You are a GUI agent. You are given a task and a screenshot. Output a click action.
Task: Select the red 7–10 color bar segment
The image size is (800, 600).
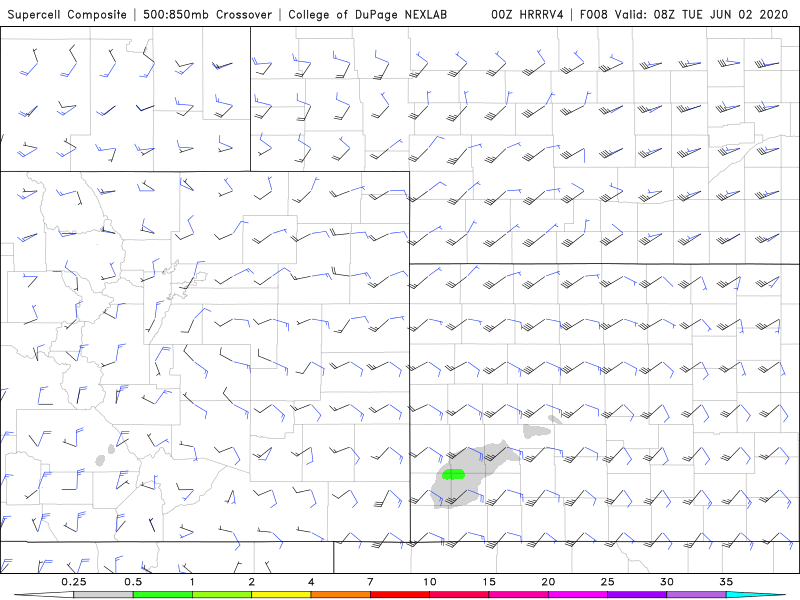point(400,595)
